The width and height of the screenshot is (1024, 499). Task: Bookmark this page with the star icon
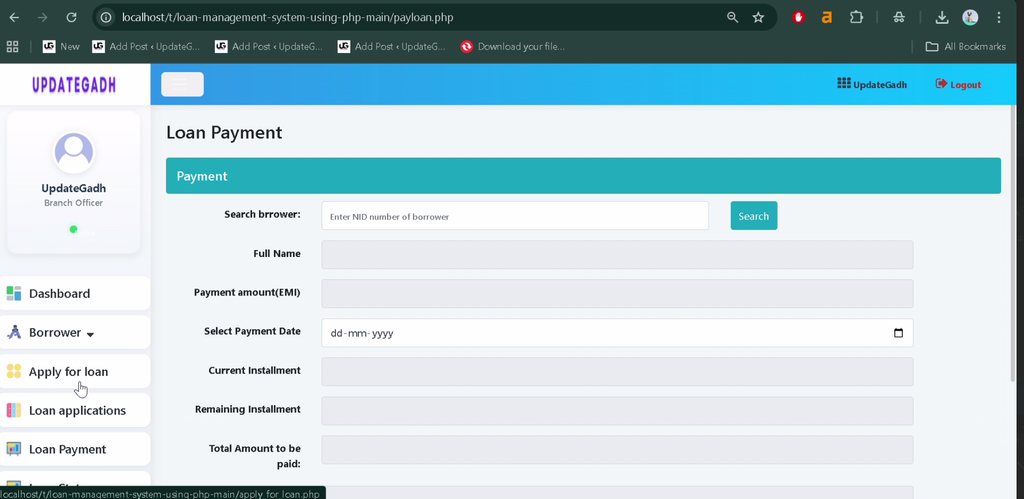tap(758, 18)
